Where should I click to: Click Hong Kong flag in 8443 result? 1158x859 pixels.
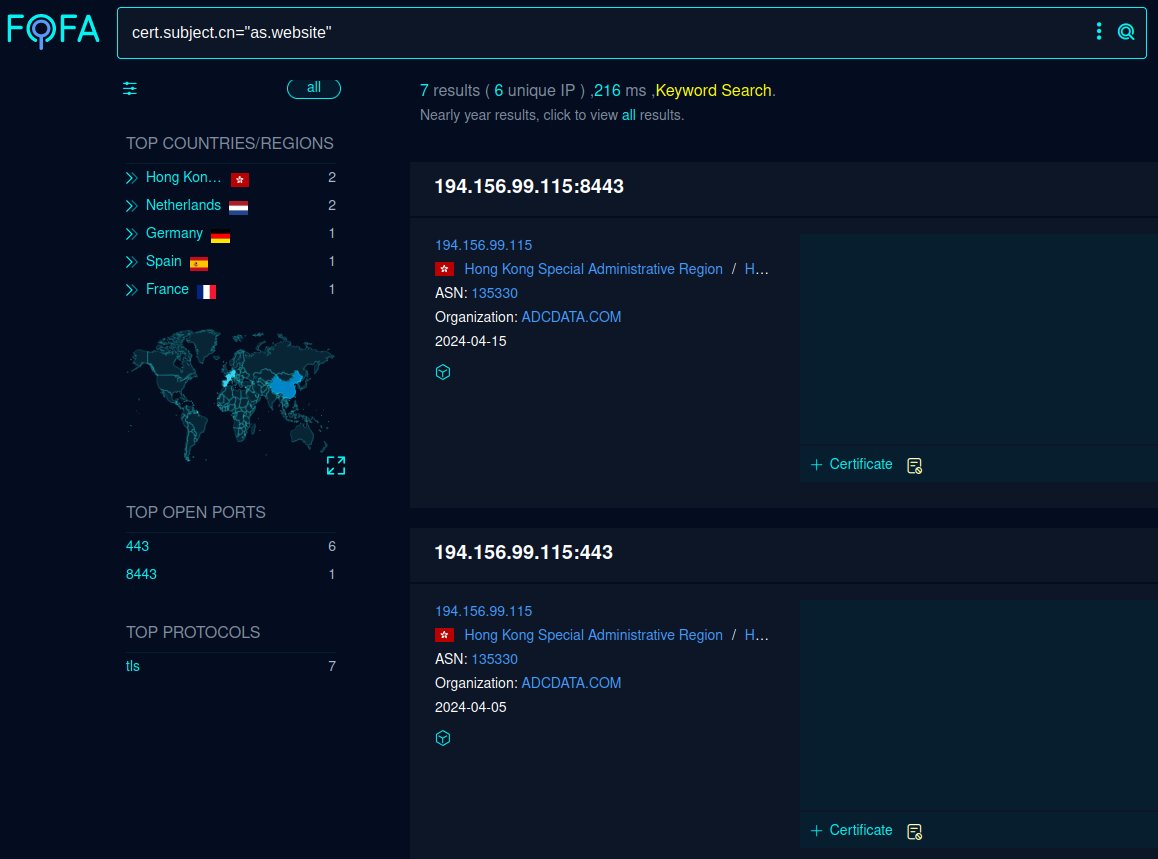(x=445, y=269)
